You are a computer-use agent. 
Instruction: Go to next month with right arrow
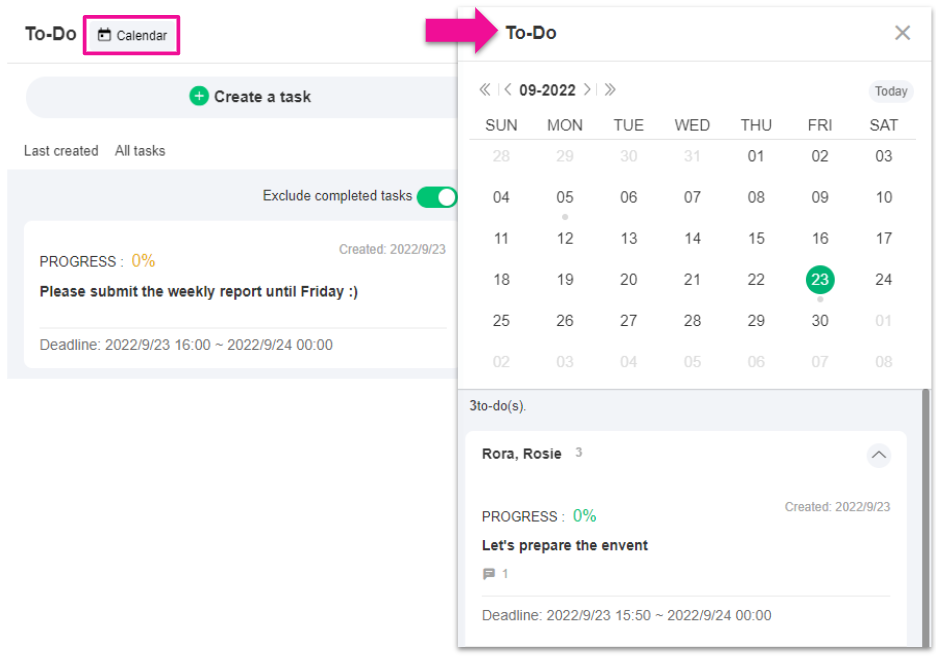[x=587, y=90]
